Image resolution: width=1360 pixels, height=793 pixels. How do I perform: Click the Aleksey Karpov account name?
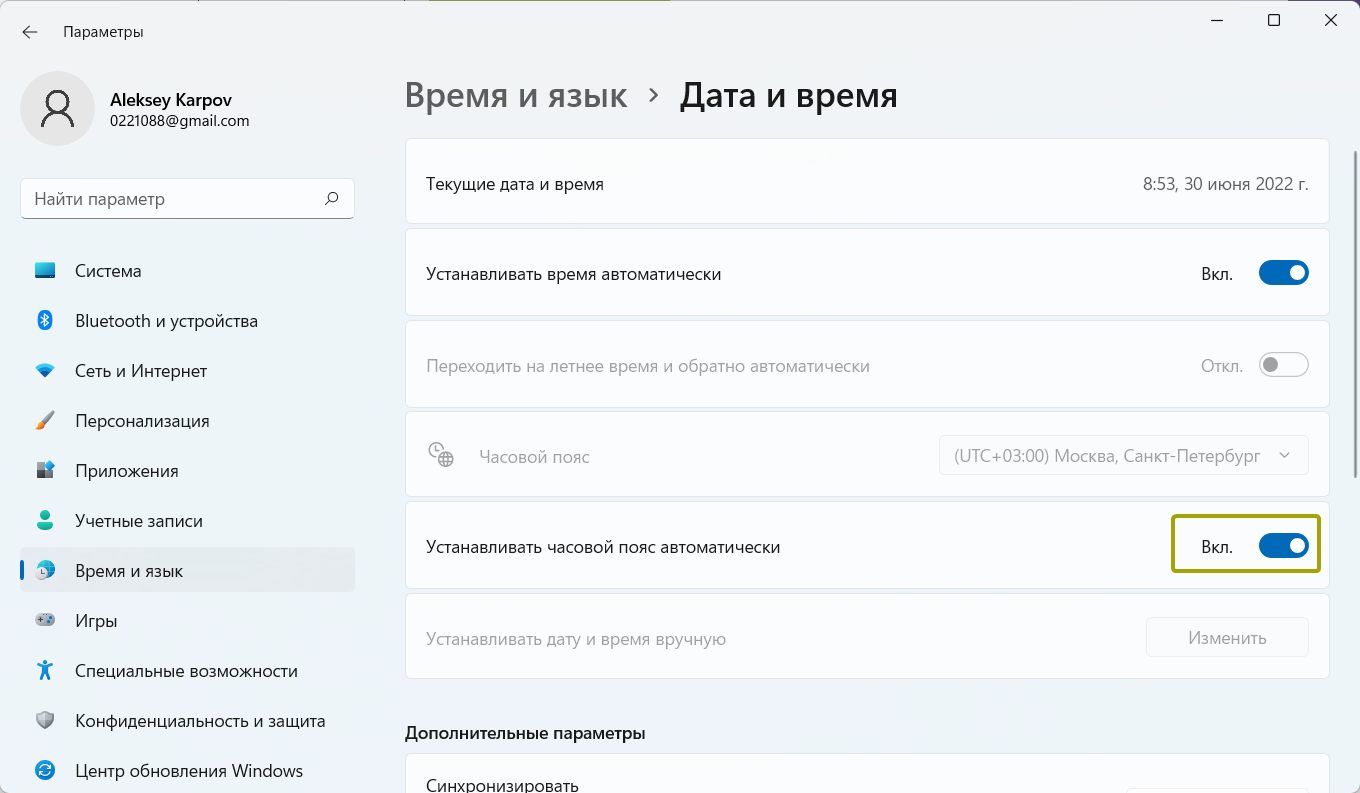[x=171, y=100]
